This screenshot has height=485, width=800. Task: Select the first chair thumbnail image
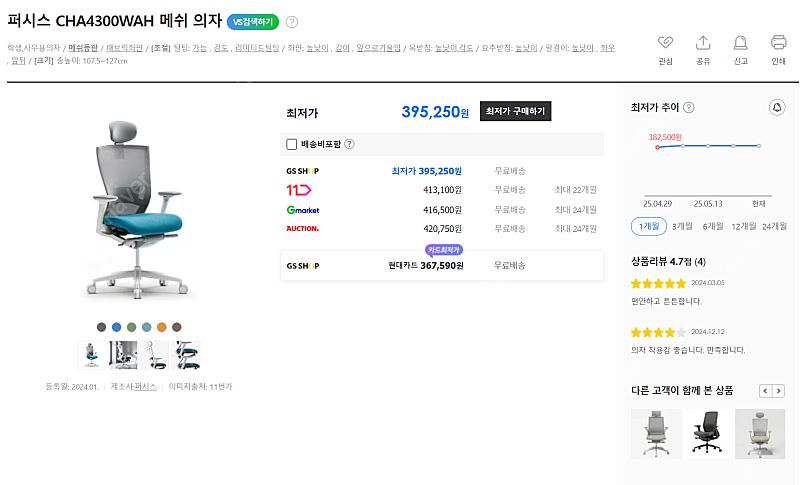point(92,355)
